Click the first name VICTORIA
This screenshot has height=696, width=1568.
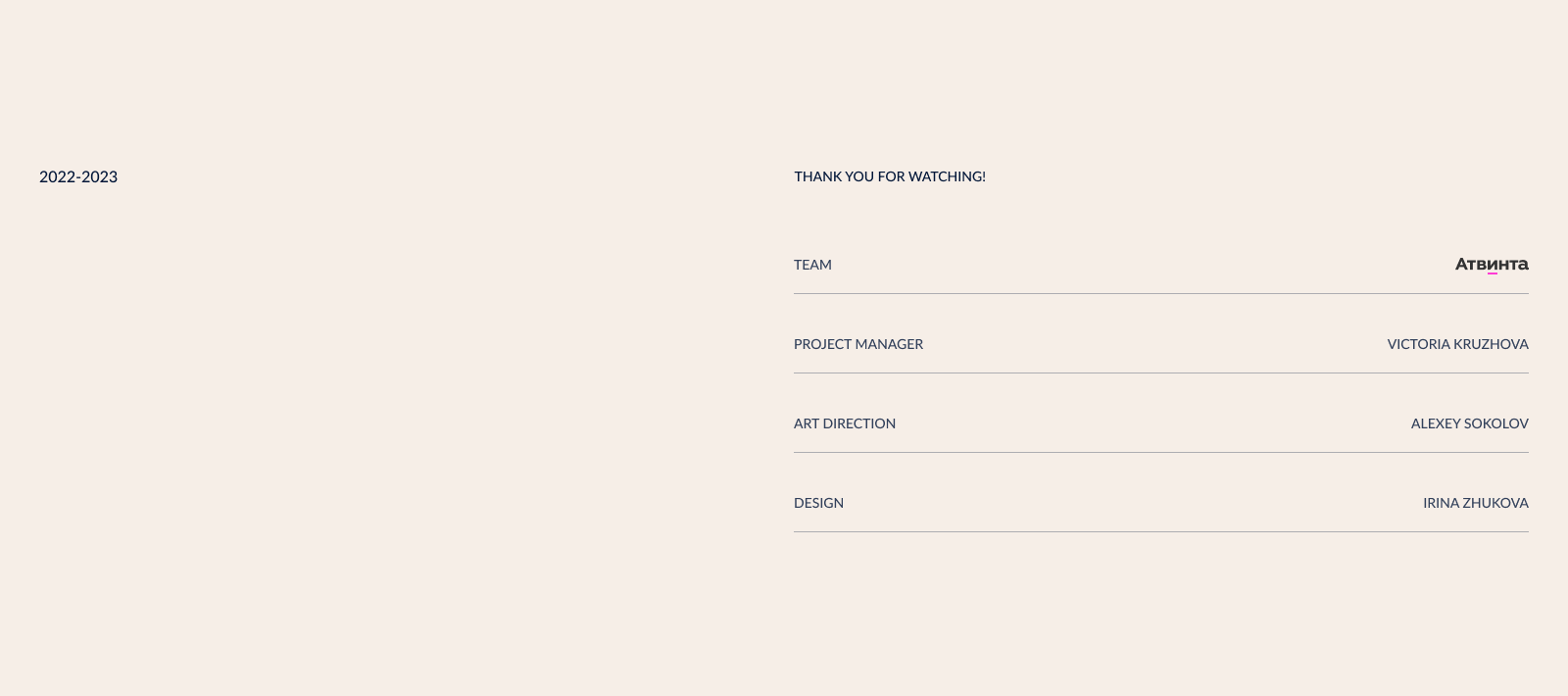1419,345
